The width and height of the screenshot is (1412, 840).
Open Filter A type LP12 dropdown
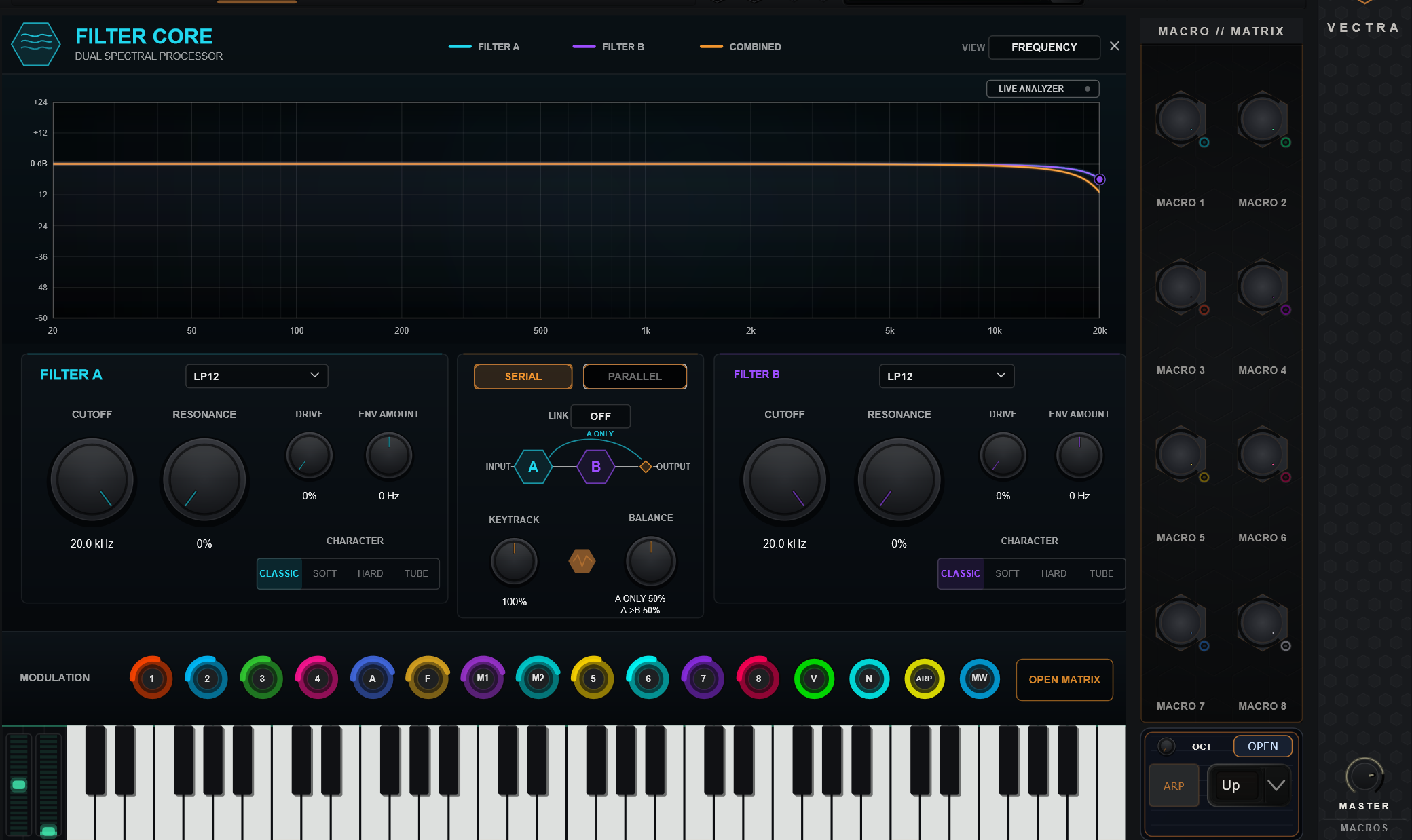pos(257,376)
